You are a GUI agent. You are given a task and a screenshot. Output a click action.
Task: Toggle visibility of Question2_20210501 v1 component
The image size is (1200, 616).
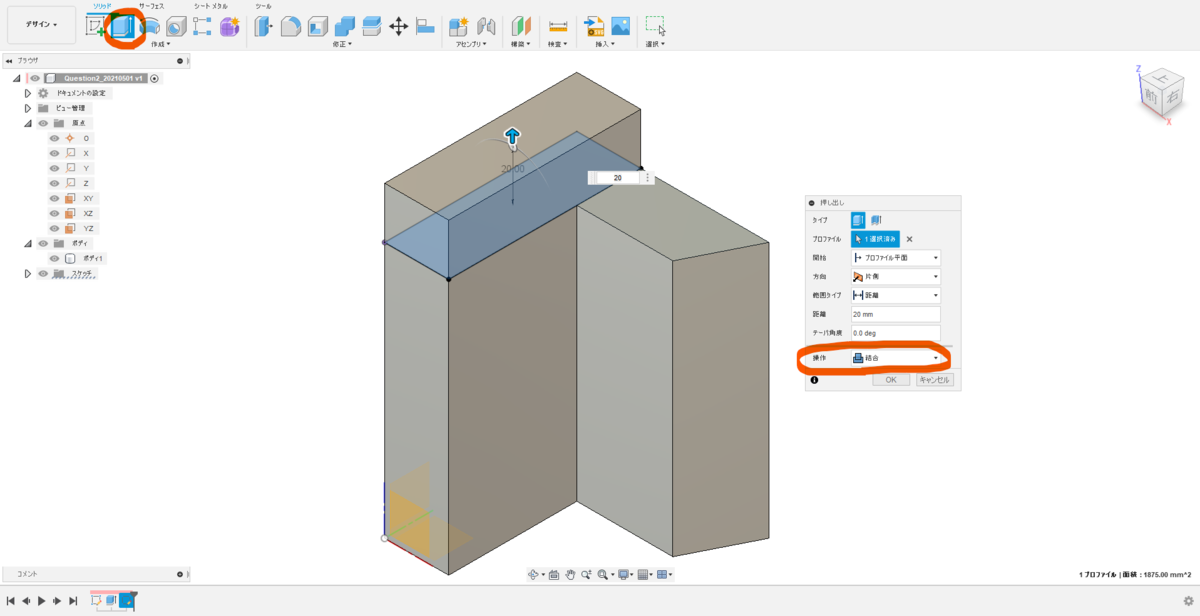pos(35,78)
